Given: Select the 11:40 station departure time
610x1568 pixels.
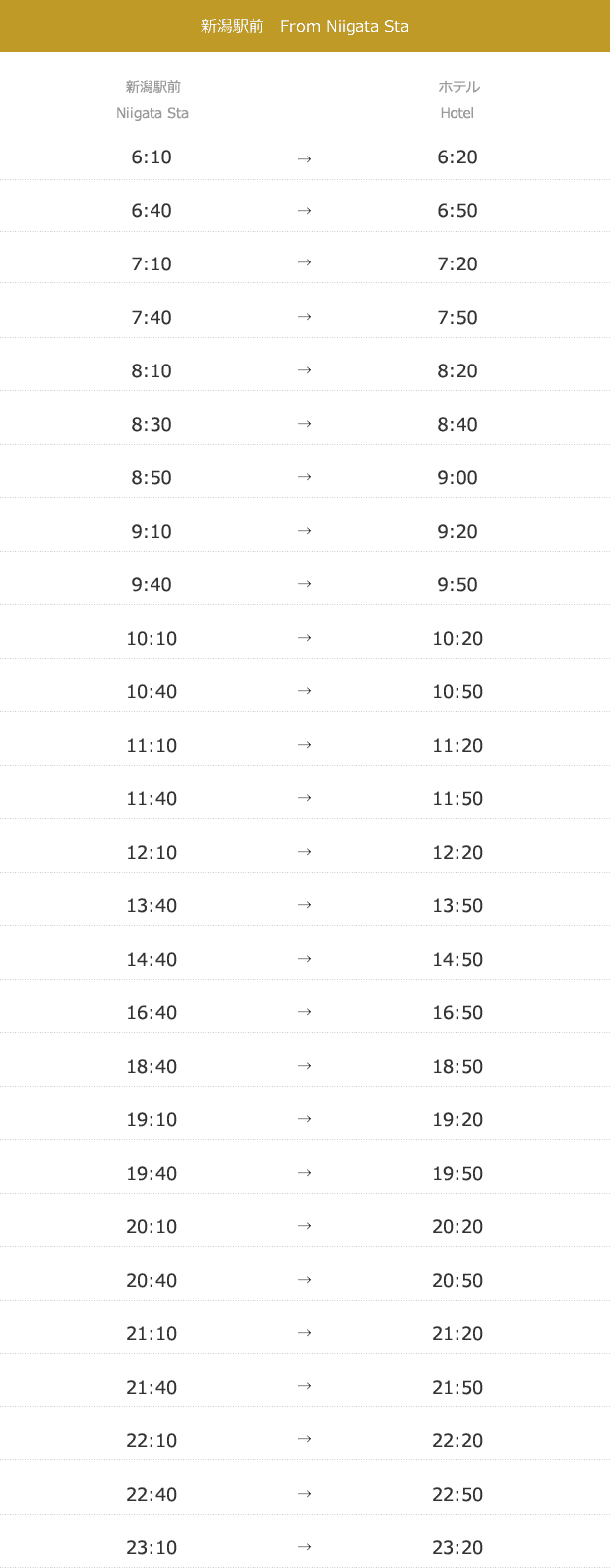Looking at the screenshot, I should 152,799.
